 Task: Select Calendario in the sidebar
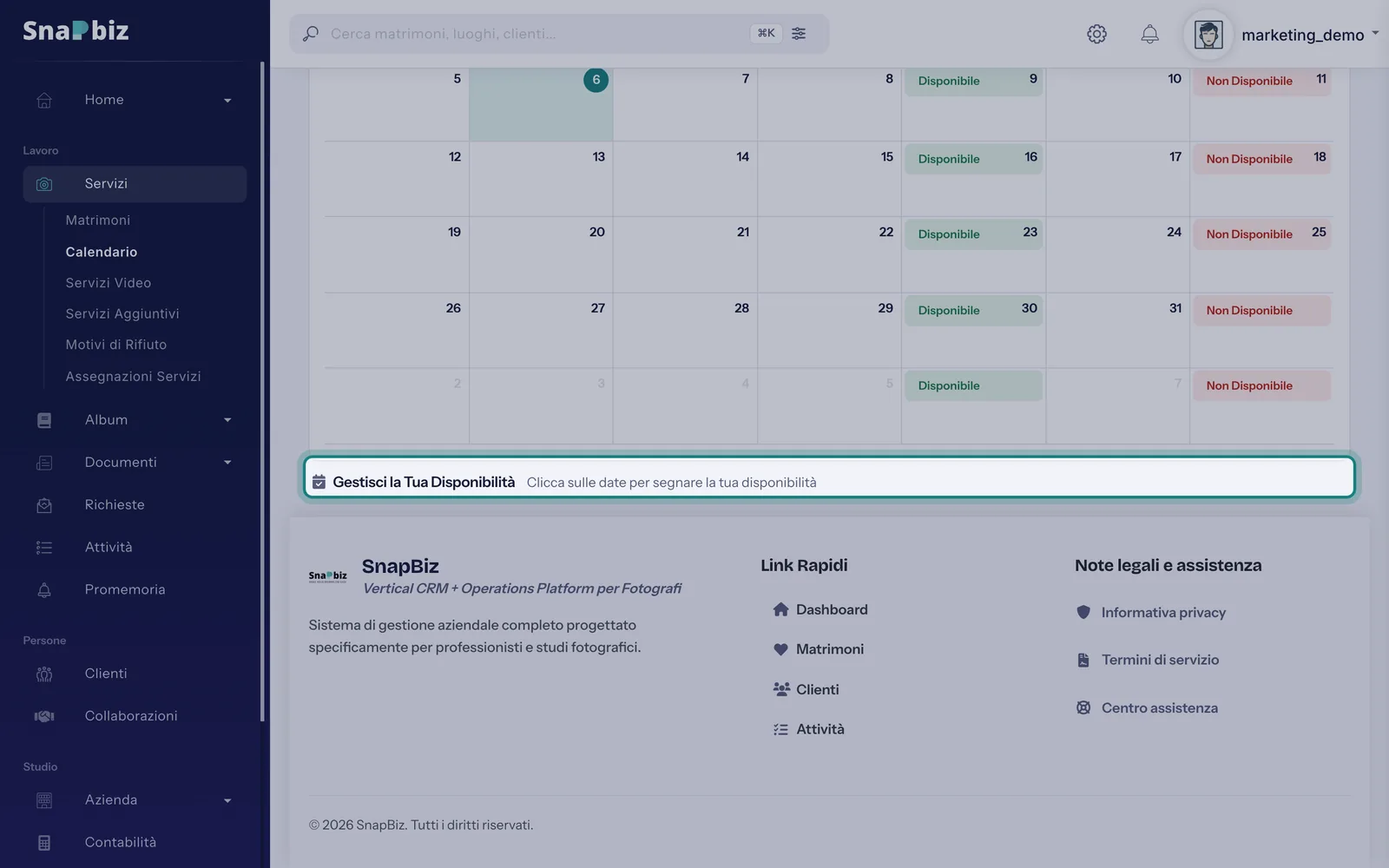[102, 252]
